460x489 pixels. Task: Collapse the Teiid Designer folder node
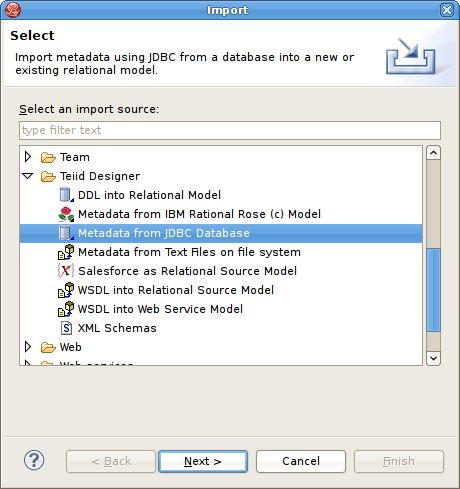tap(28, 176)
